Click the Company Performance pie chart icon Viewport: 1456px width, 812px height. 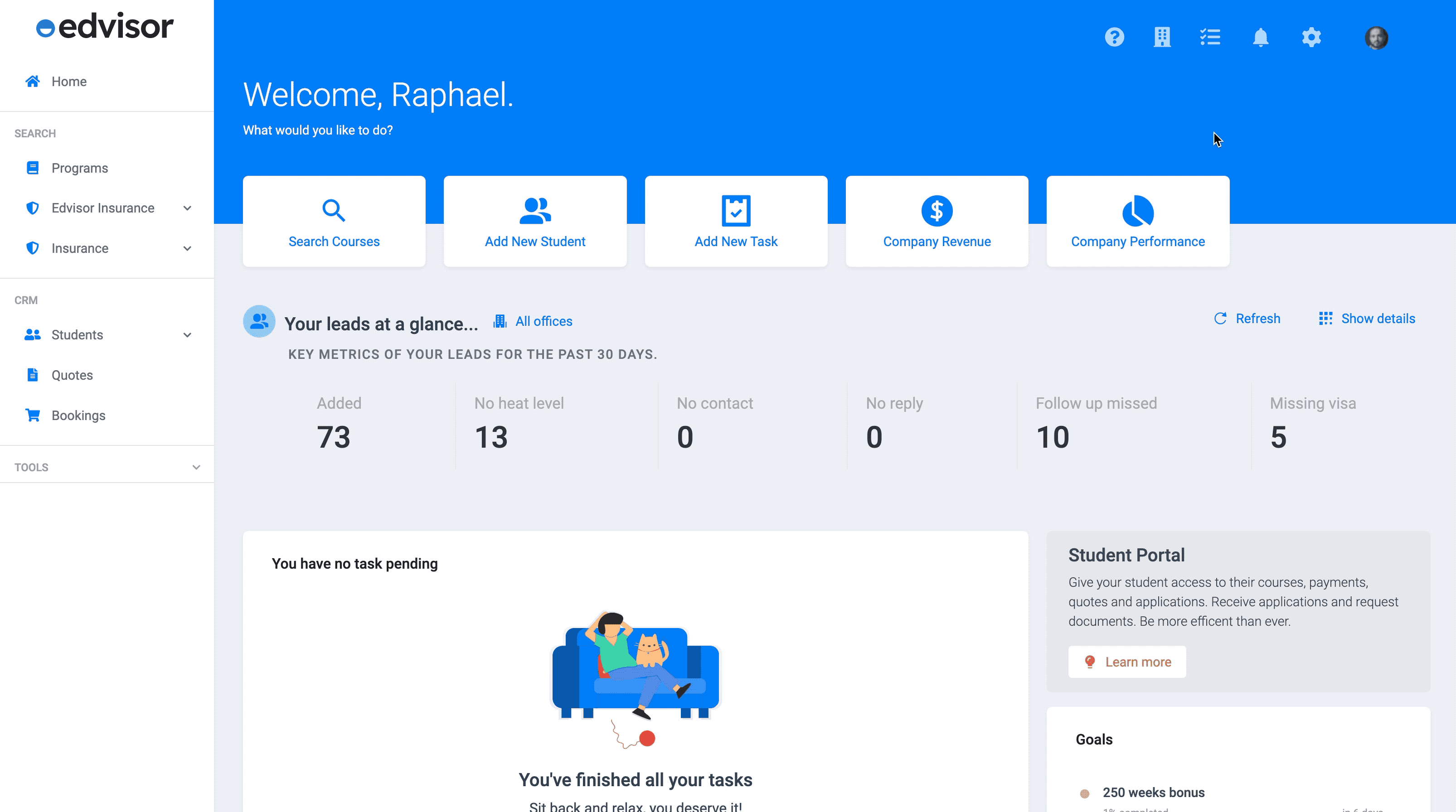pos(1137,211)
